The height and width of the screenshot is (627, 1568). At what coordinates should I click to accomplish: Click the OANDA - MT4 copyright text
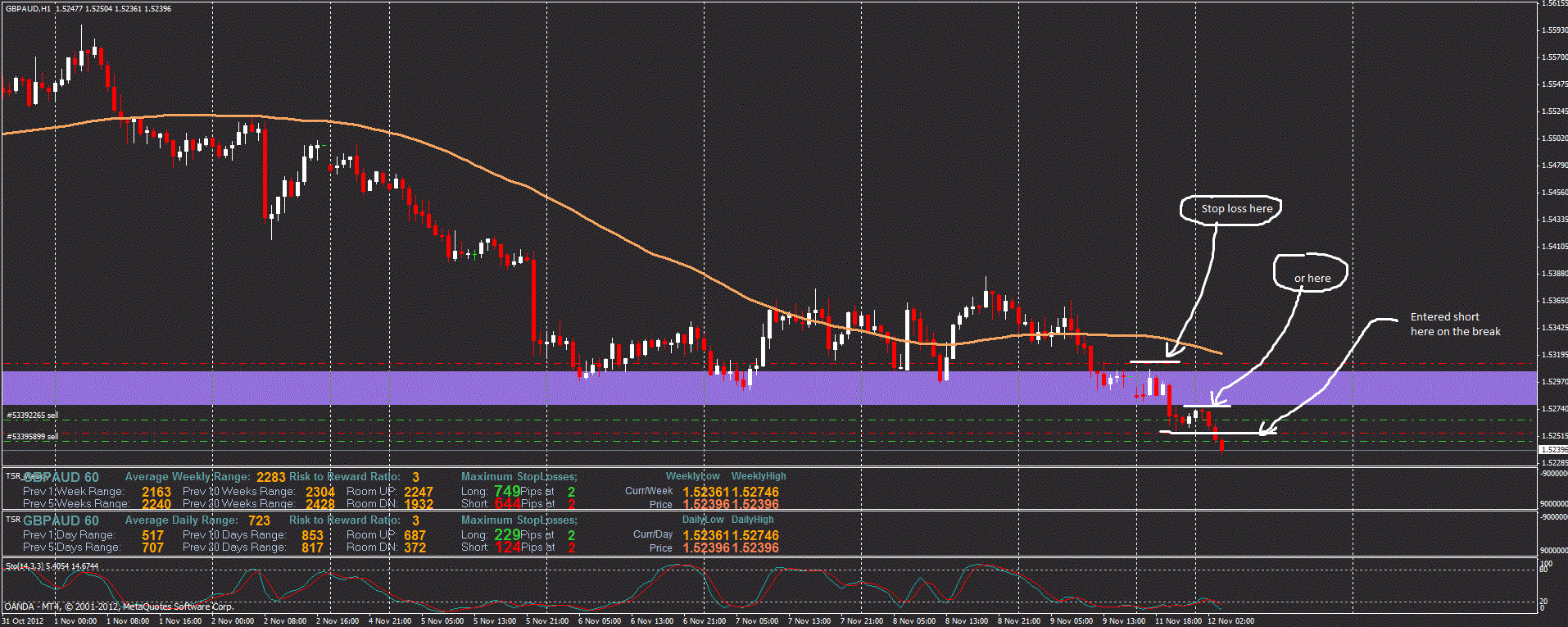pyautogui.click(x=119, y=607)
